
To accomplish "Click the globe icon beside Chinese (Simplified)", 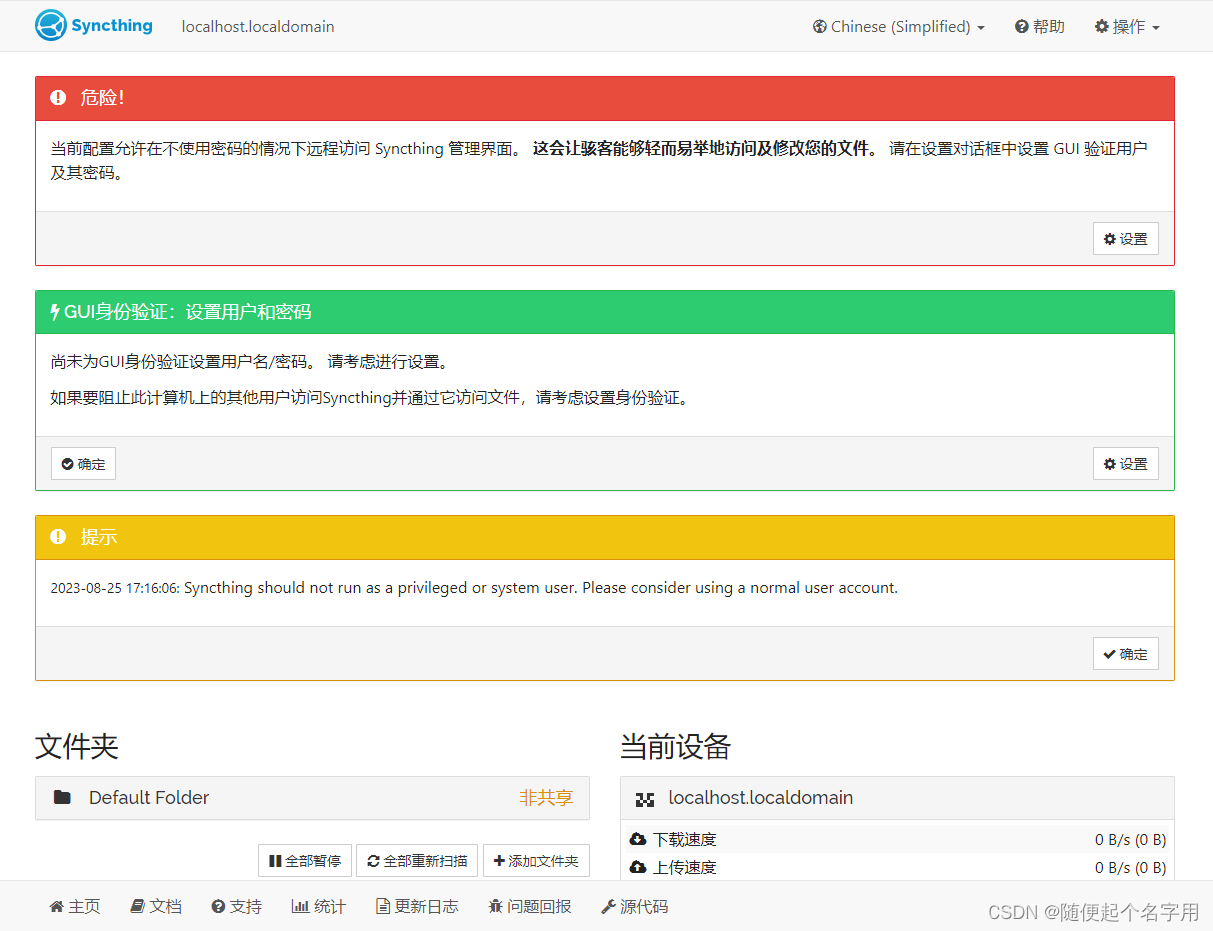I will pyautogui.click(x=820, y=27).
